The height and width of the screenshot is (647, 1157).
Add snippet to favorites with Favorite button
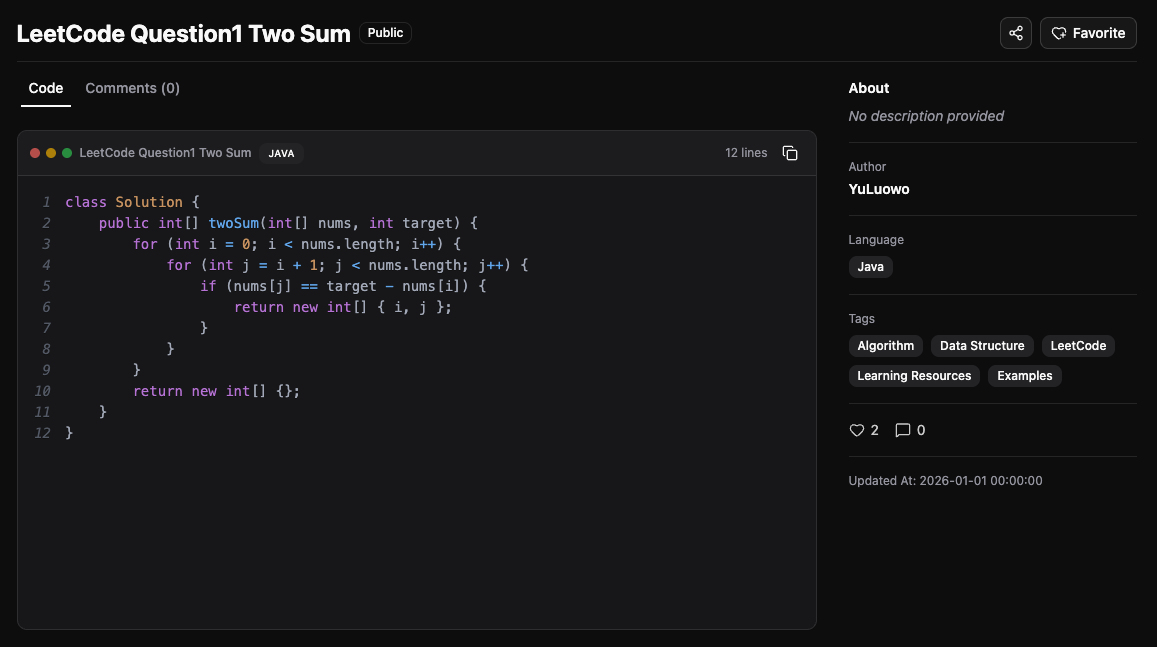pyautogui.click(x=1088, y=33)
